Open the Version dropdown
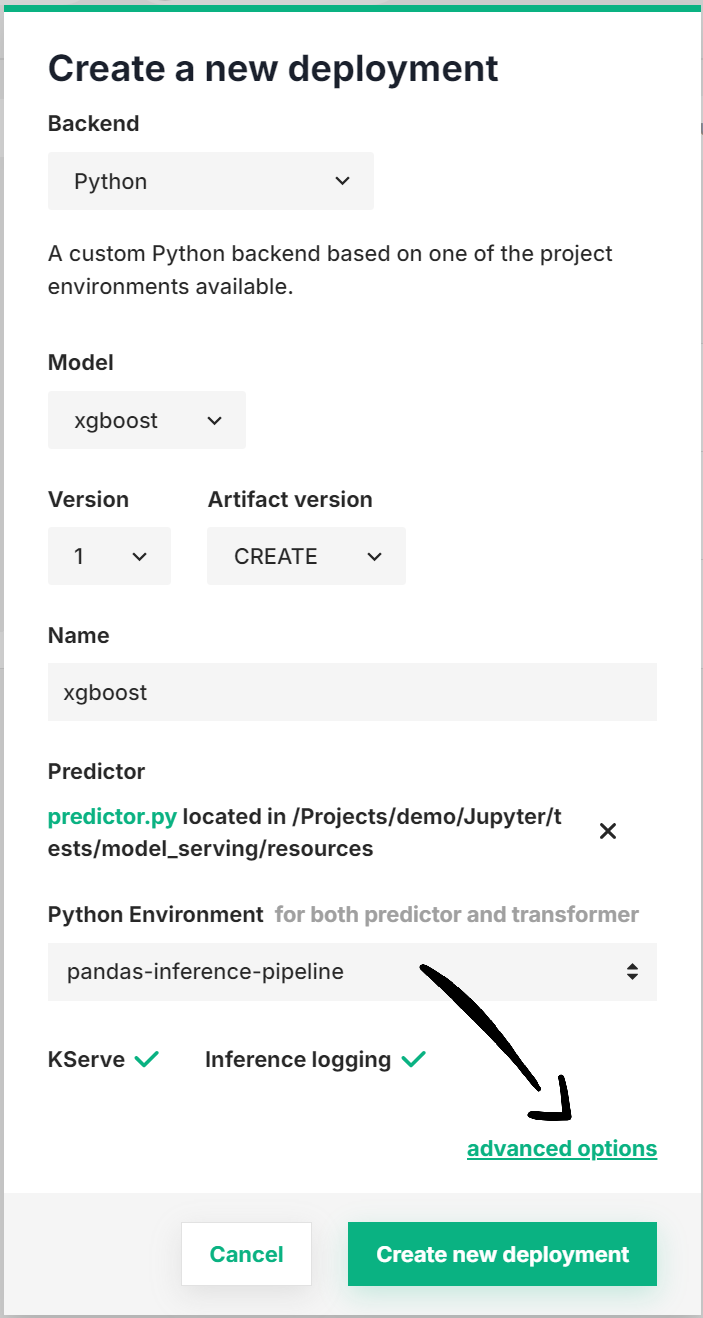This screenshot has width=703, height=1318. tap(109, 557)
